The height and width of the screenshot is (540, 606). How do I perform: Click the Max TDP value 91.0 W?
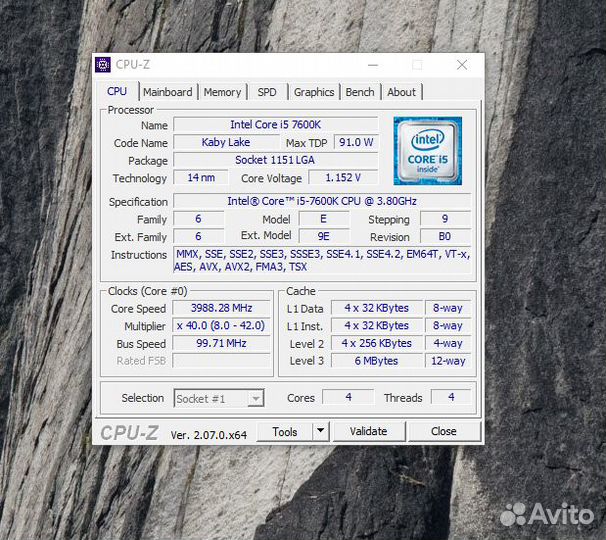[356, 142]
